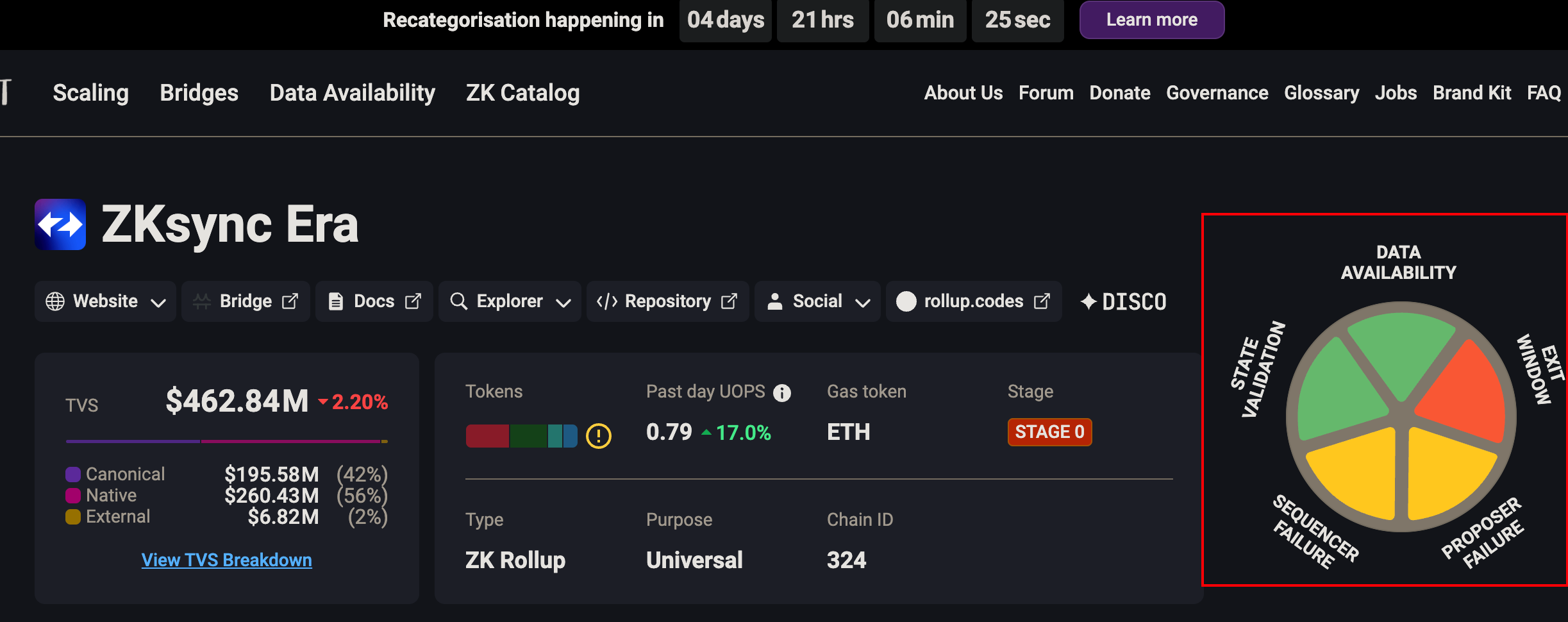
Task: Click the '21 hrs' countdown box
Action: click(823, 21)
